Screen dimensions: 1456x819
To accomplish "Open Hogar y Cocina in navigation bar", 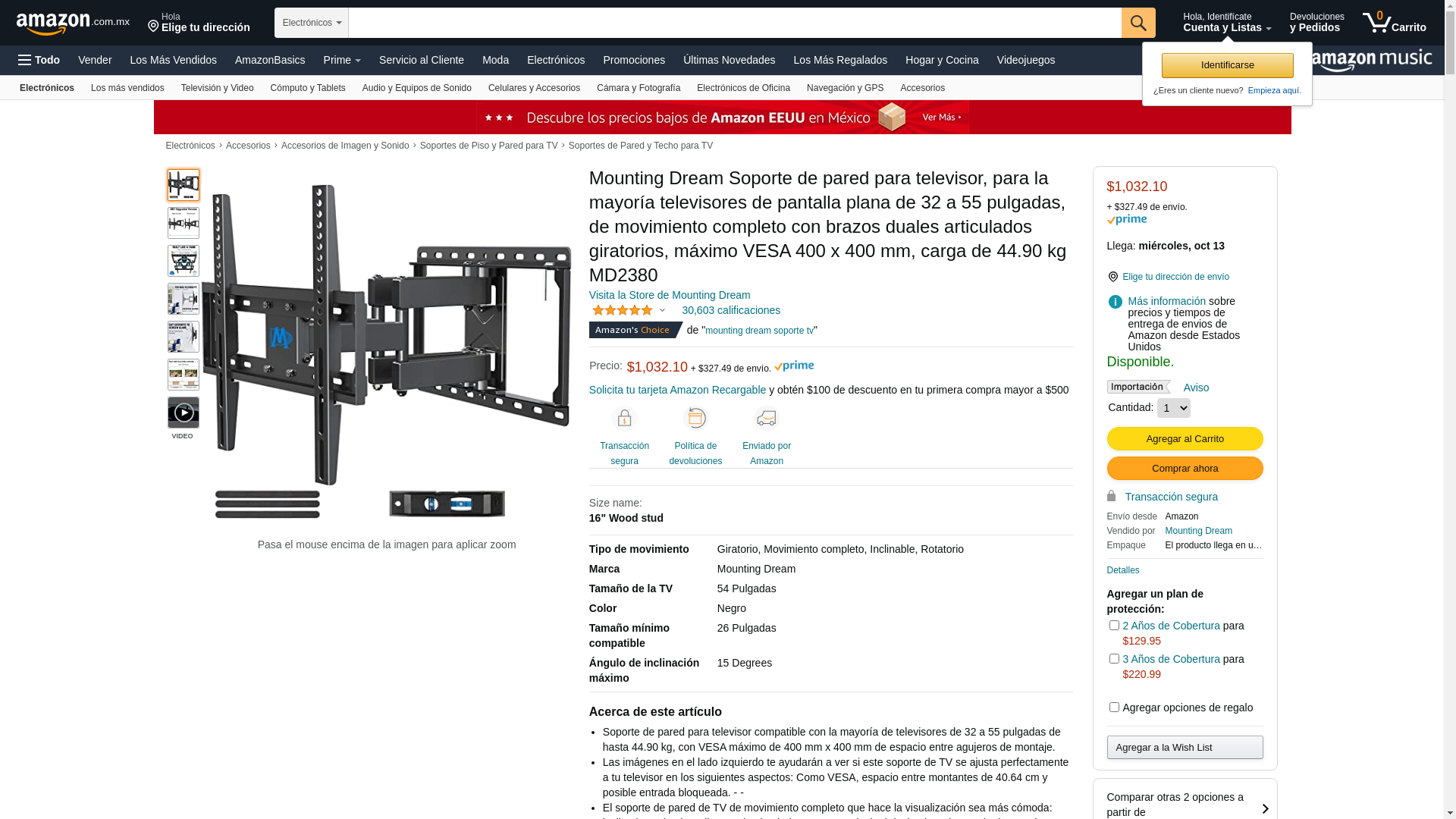I will (941, 60).
